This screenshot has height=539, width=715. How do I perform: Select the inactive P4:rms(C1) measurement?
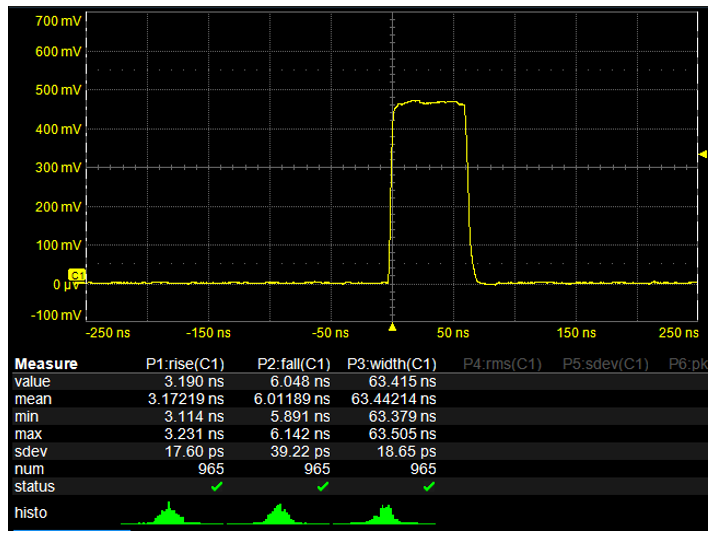point(502,364)
